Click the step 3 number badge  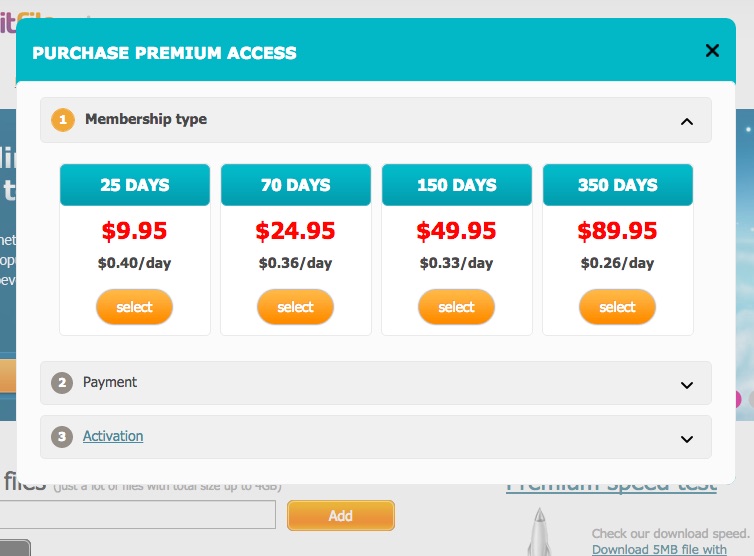click(x=62, y=437)
